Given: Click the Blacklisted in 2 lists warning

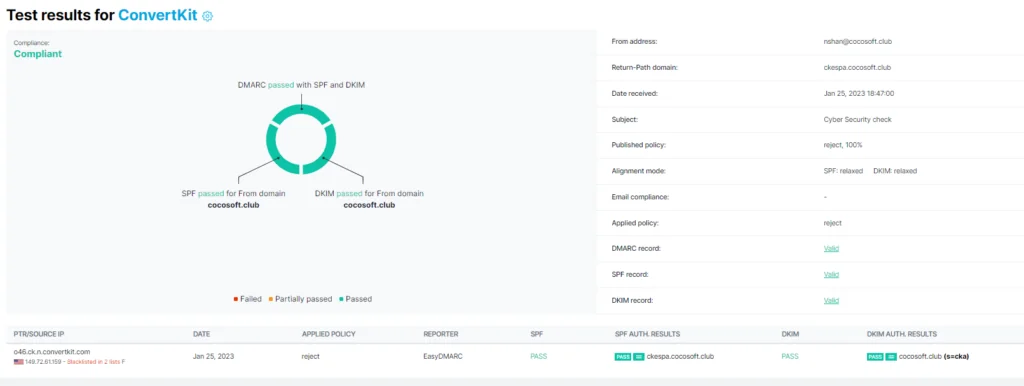Looking at the screenshot, I should click(93, 361).
